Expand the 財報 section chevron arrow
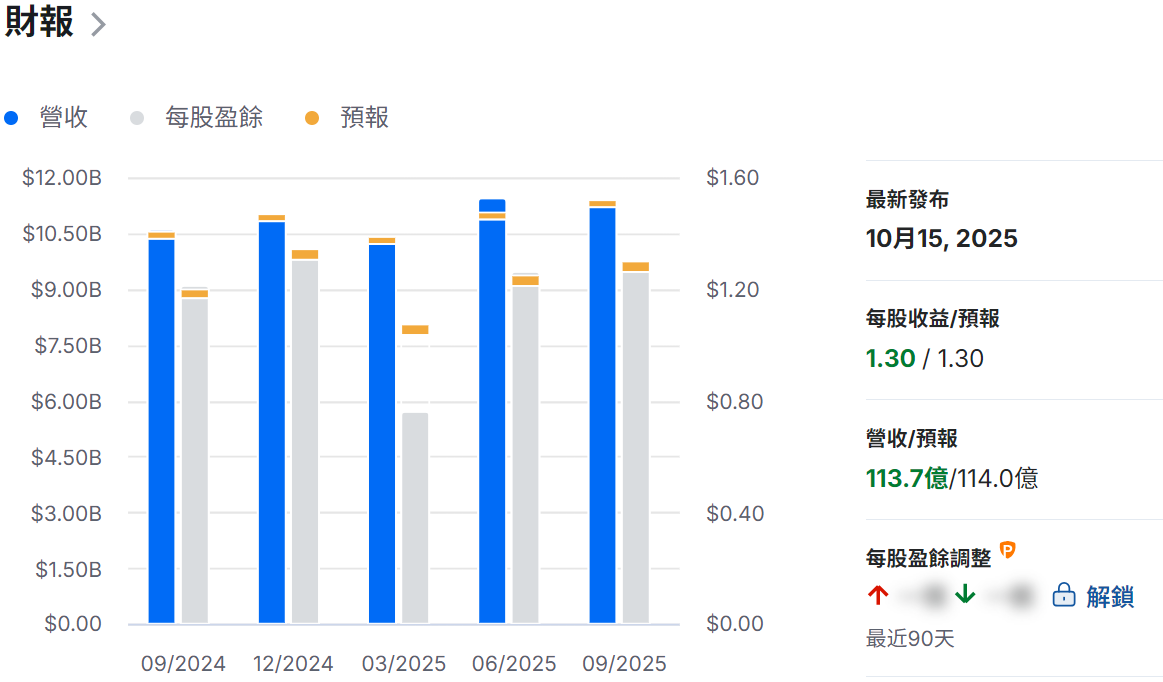 pyautogui.click(x=98, y=25)
